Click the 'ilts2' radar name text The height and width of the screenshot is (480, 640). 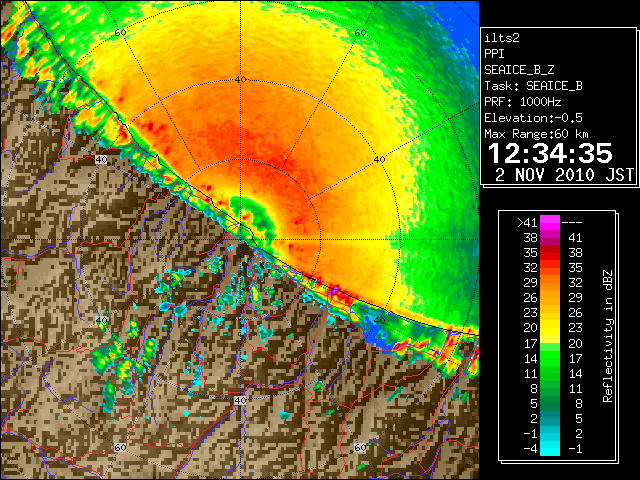coord(502,38)
